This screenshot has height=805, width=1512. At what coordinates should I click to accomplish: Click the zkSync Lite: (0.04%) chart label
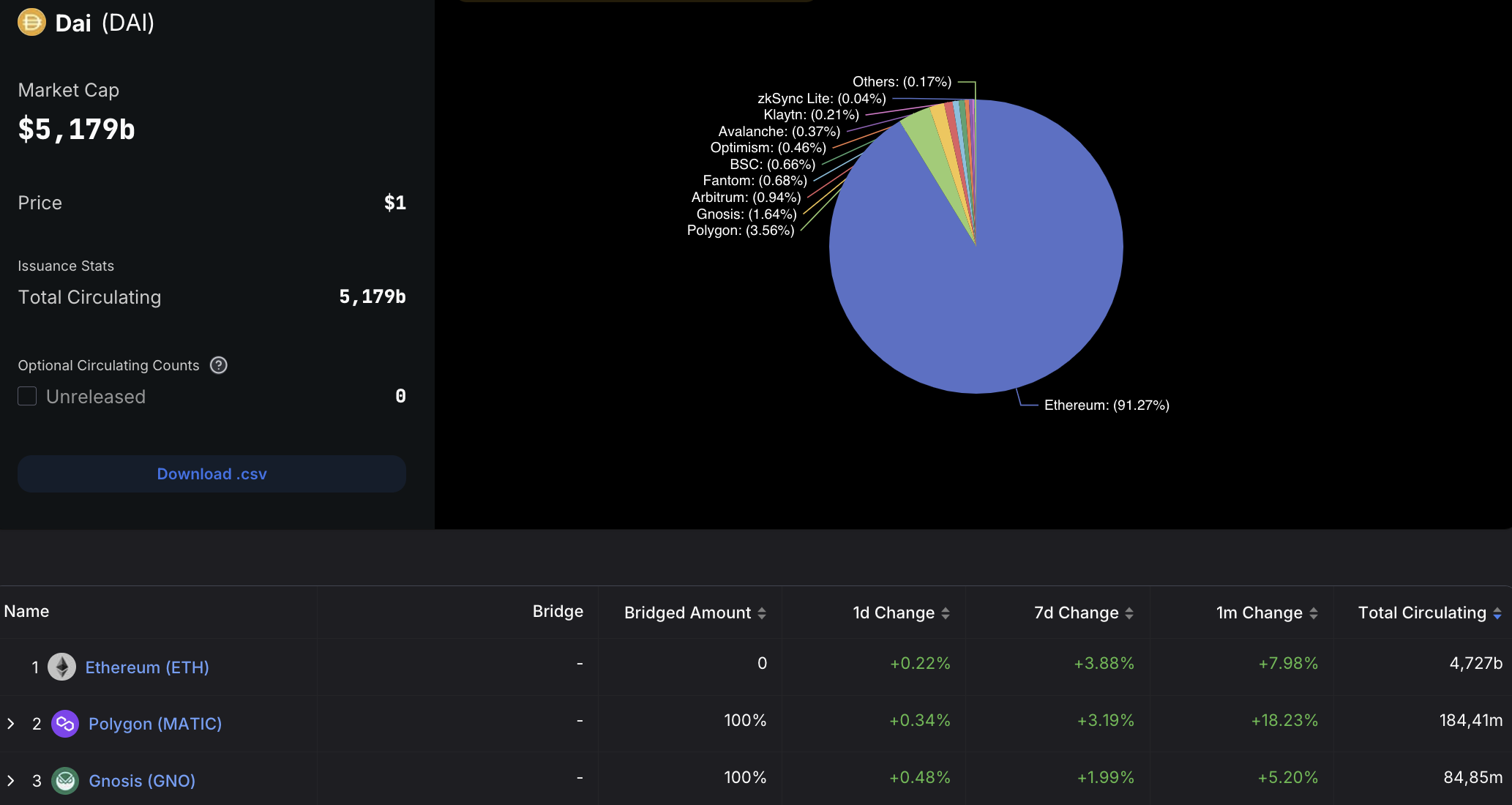[822, 98]
